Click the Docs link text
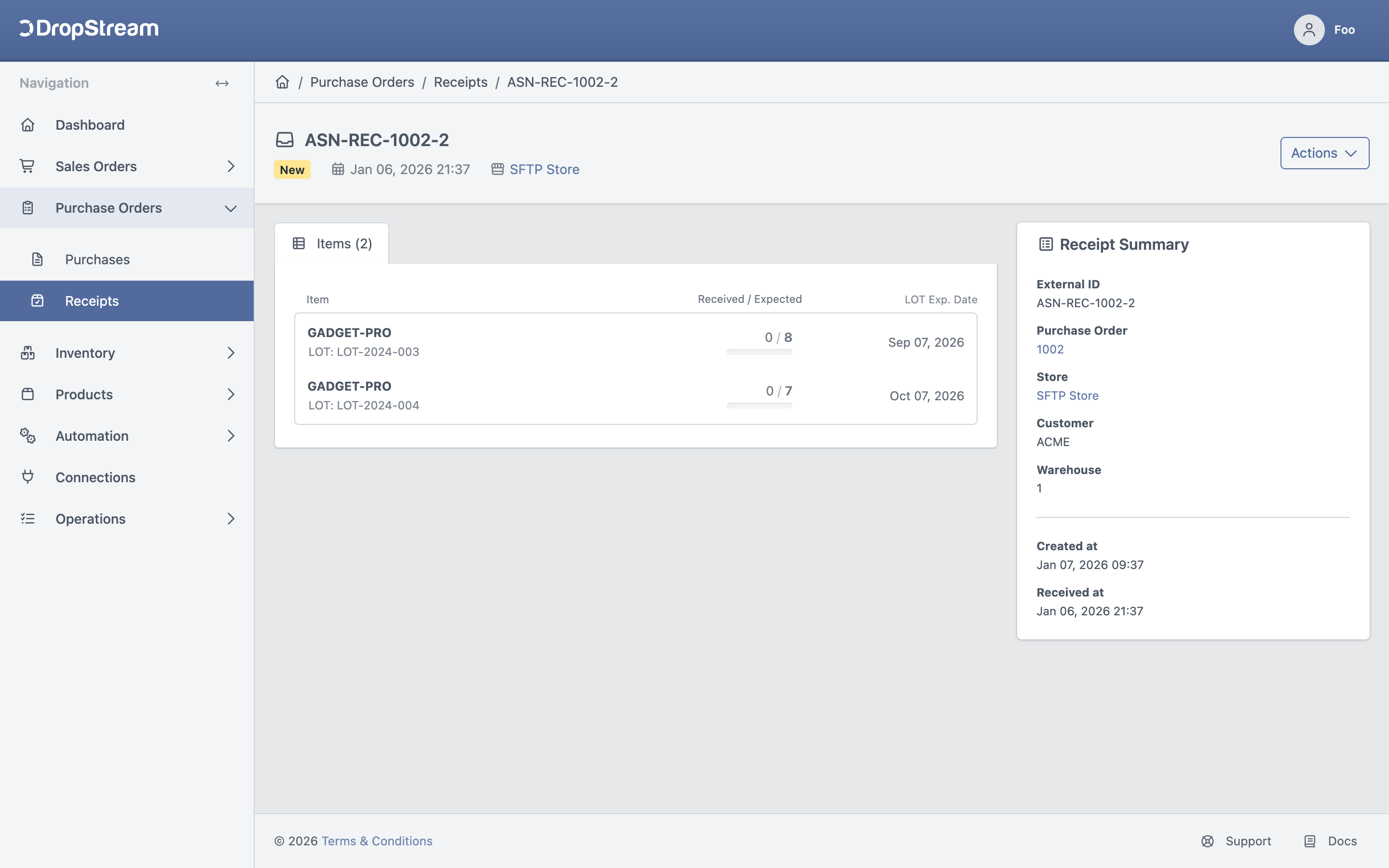This screenshot has height=868, width=1389. (x=1342, y=841)
